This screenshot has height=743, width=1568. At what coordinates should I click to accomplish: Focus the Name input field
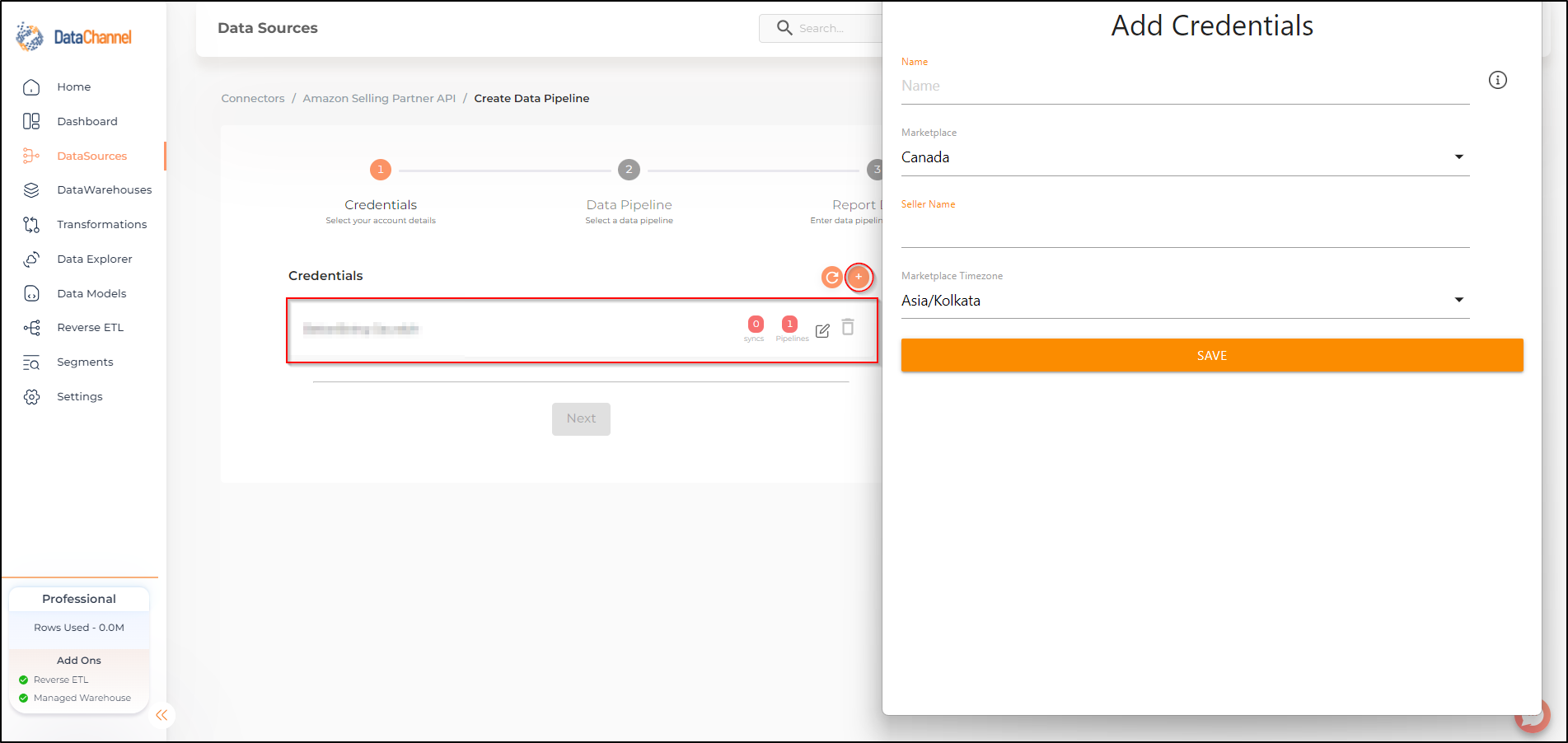coord(1185,86)
